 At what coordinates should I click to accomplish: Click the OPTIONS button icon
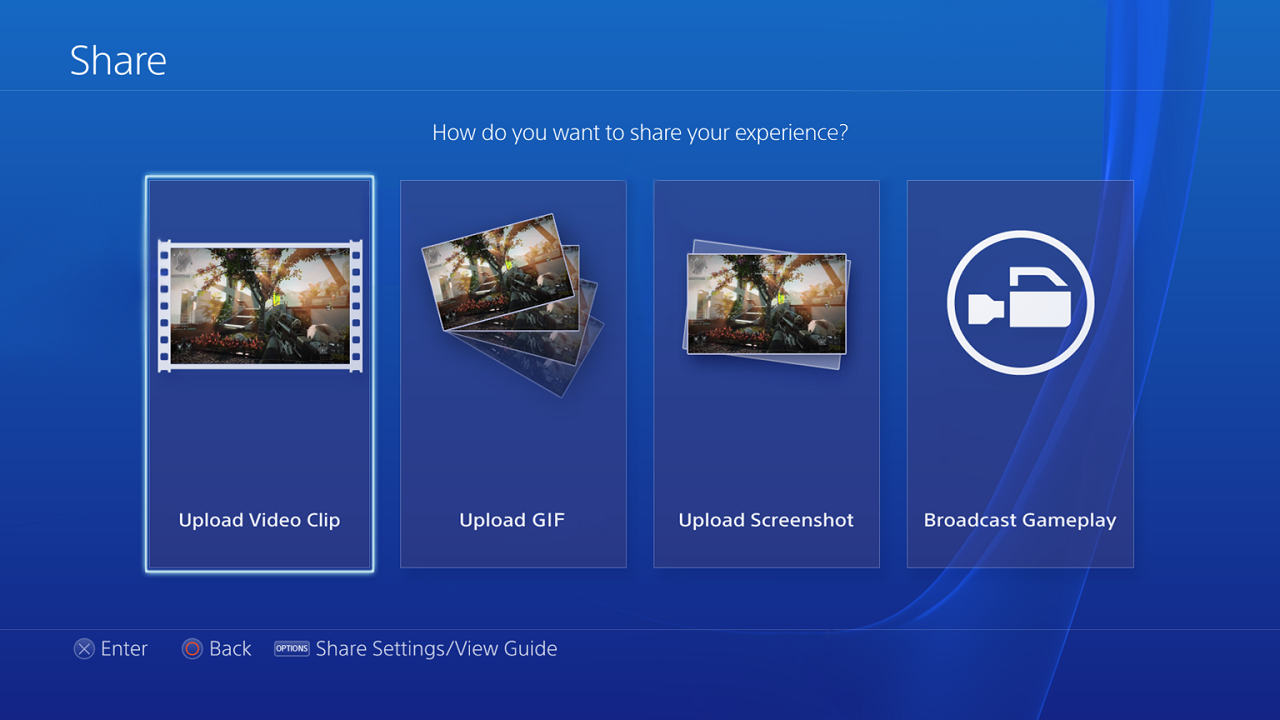292,648
